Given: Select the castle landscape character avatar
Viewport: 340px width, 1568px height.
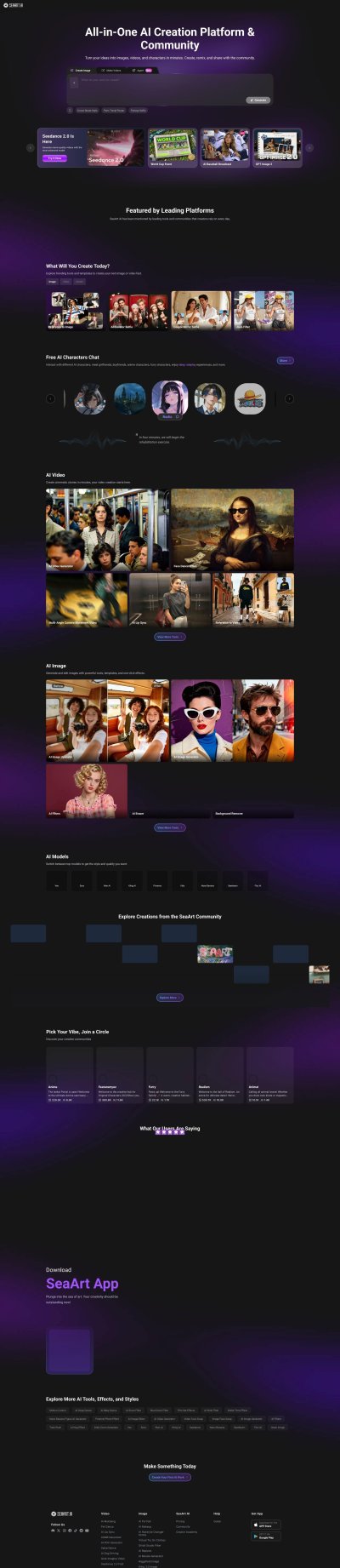Looking at the screenshot, I should pos(130,398).
